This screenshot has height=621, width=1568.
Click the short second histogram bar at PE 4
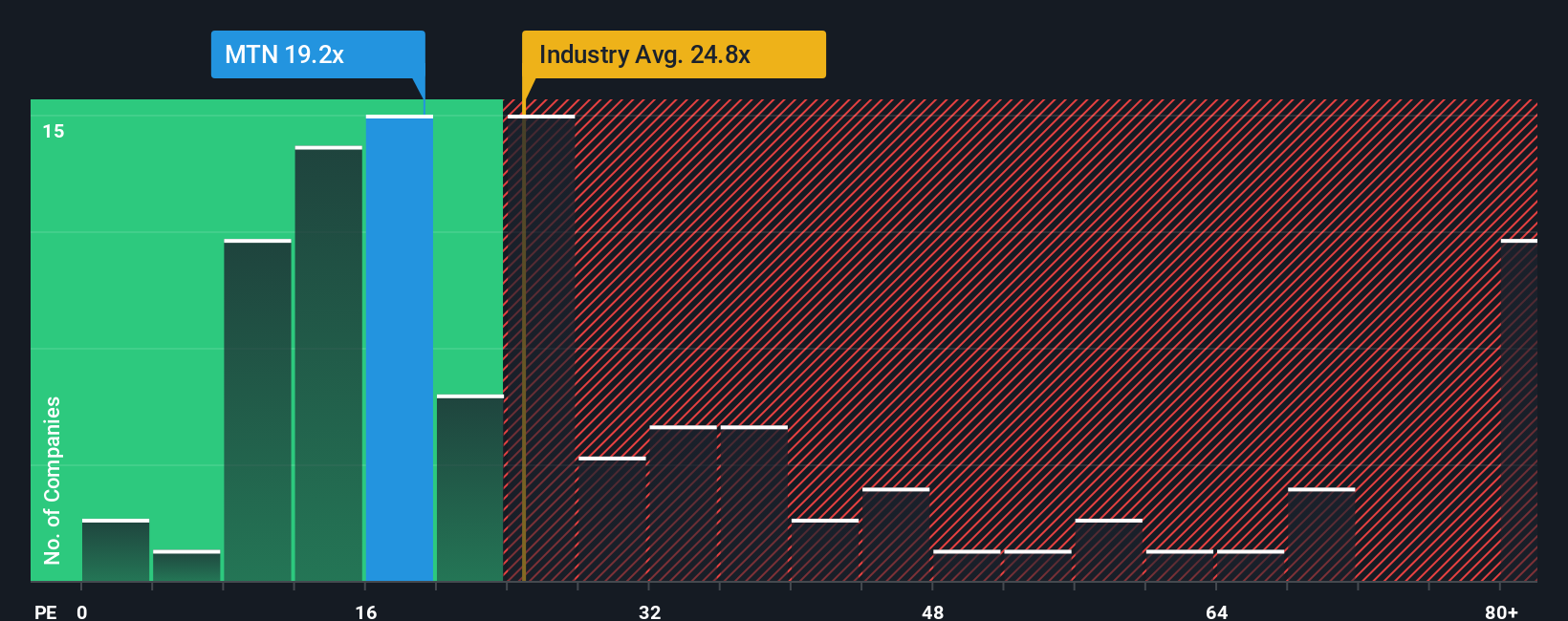[x=186, y=566]
